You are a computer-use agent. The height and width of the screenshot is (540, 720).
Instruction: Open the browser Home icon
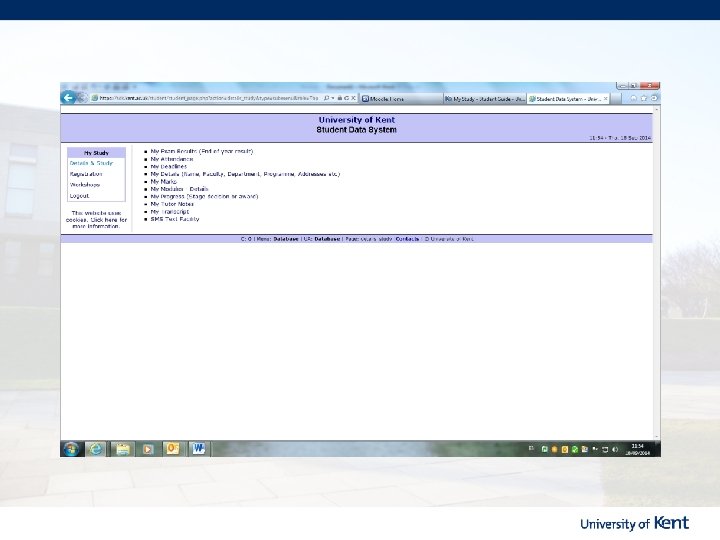coord(634,98)
